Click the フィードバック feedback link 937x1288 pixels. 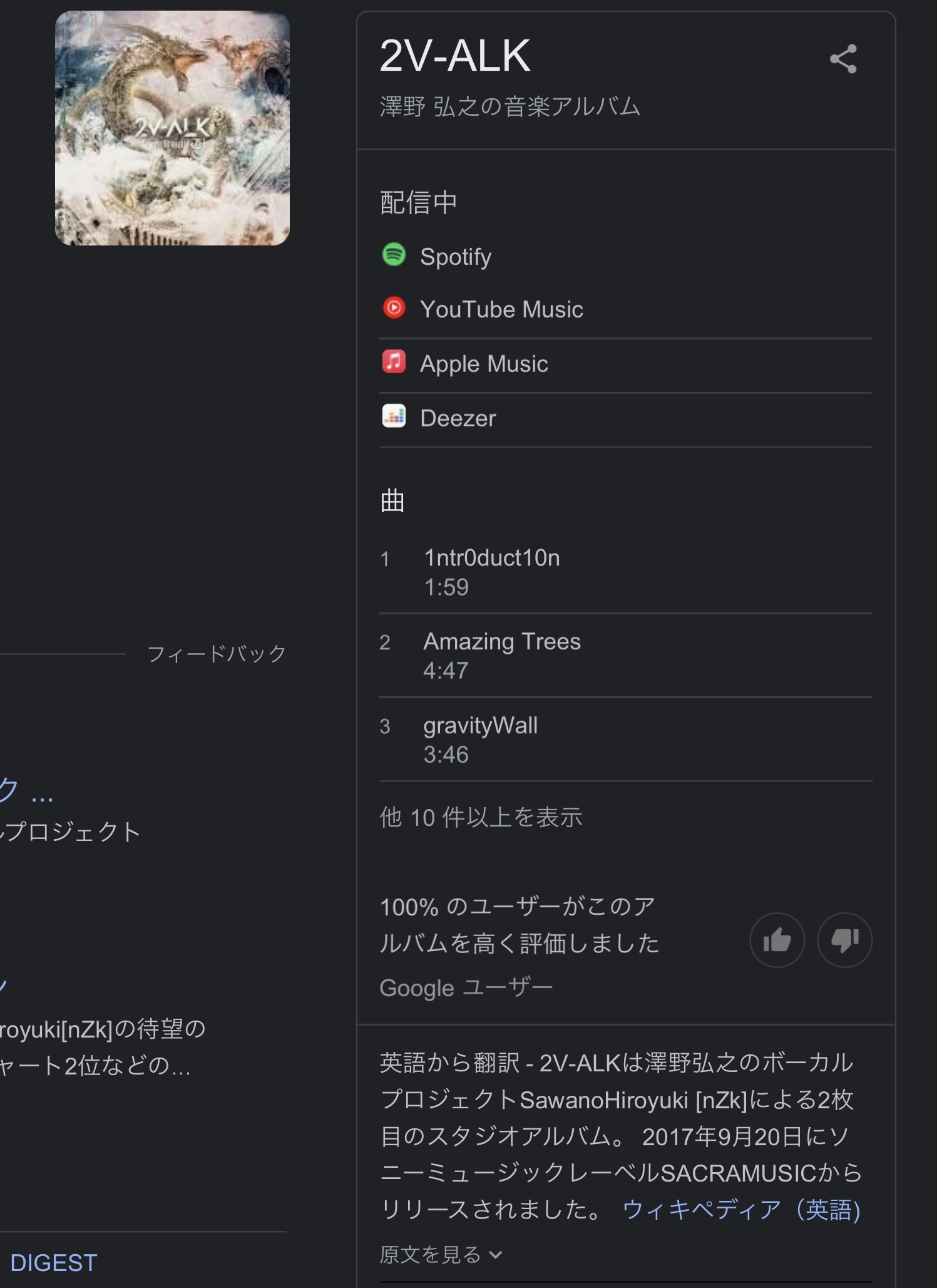pos(217,654)
